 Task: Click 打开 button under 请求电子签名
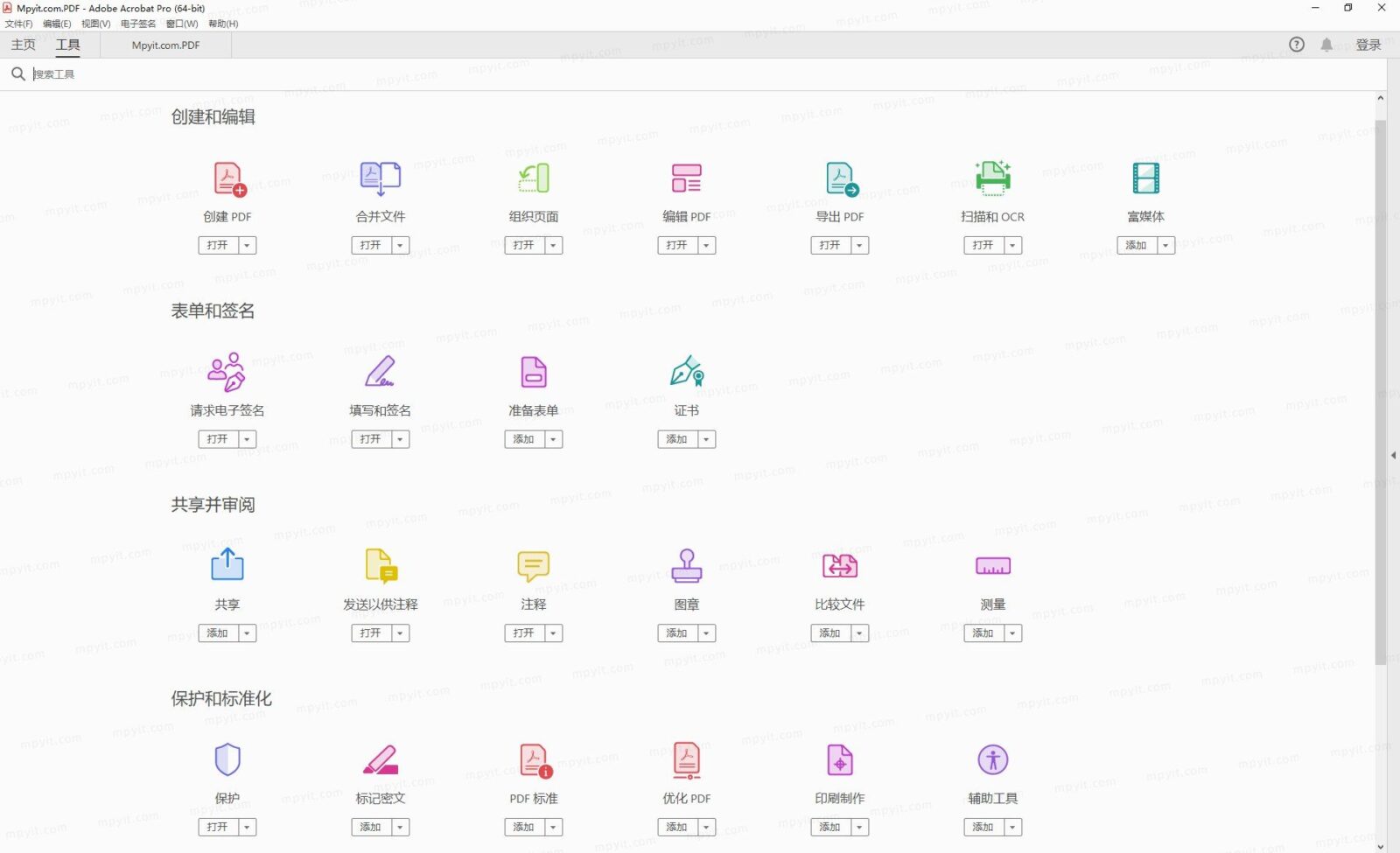[218, 439]
